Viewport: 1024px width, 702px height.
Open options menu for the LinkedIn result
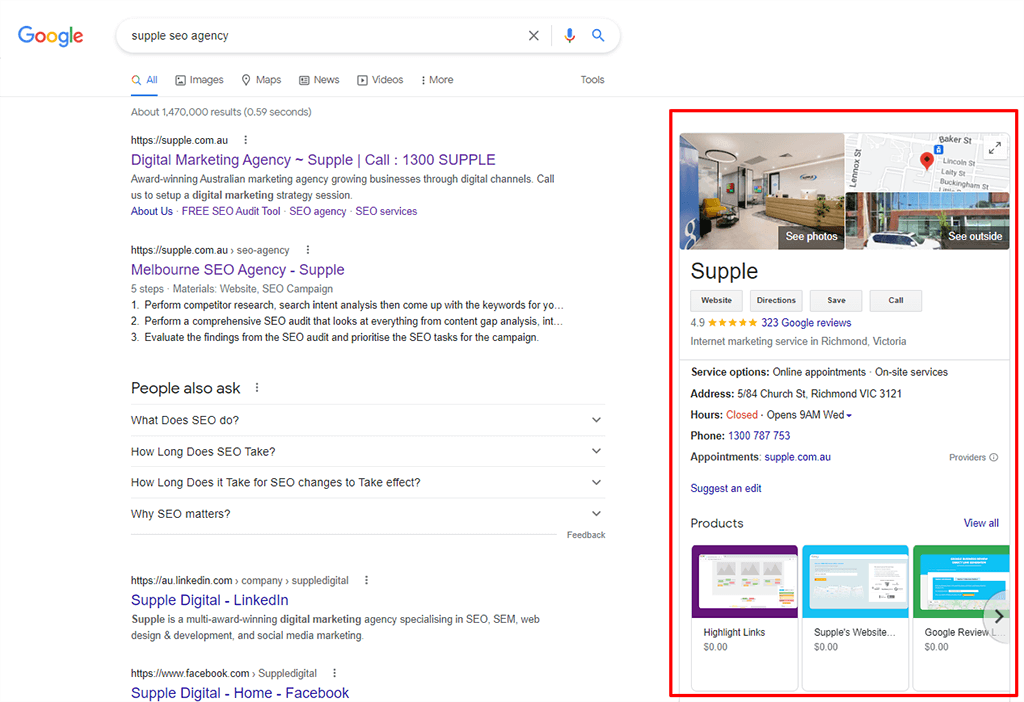[366, 580]
